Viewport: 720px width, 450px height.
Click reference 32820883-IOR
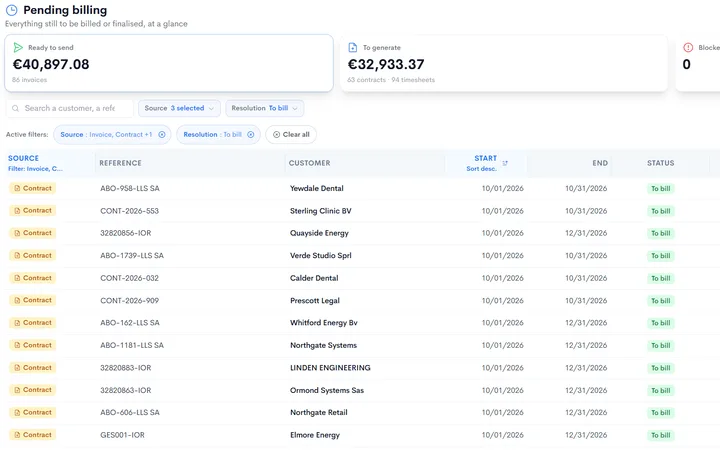click(126, 368)
